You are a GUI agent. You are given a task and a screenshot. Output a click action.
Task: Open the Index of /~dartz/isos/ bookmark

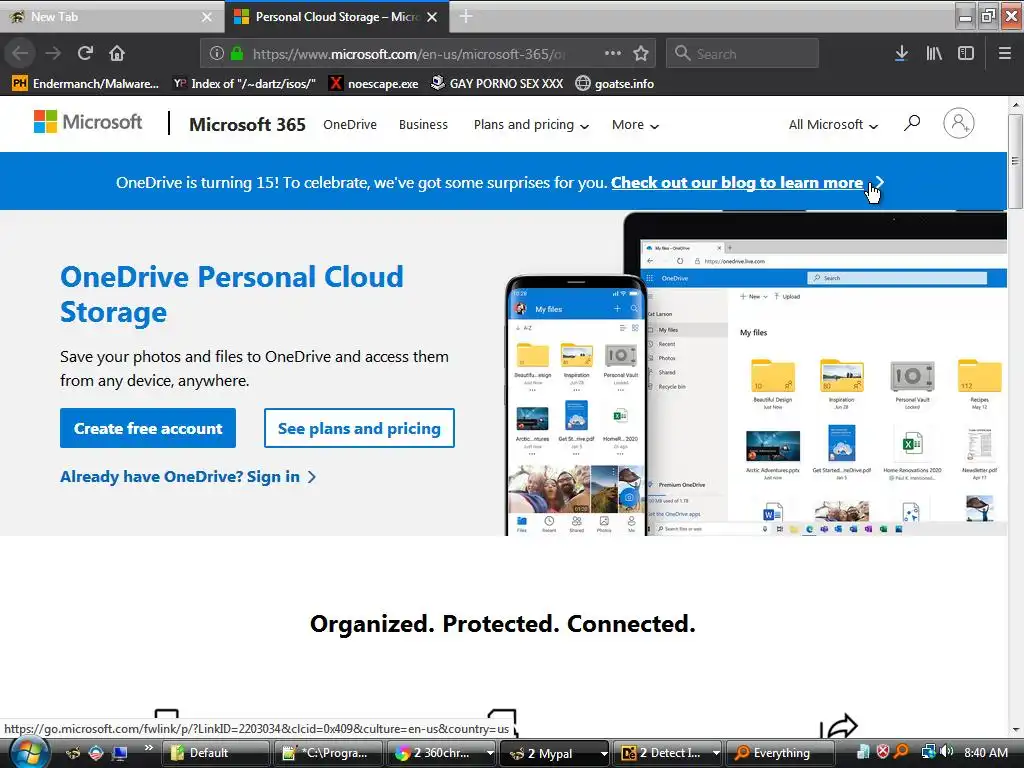tap(244, 84)
